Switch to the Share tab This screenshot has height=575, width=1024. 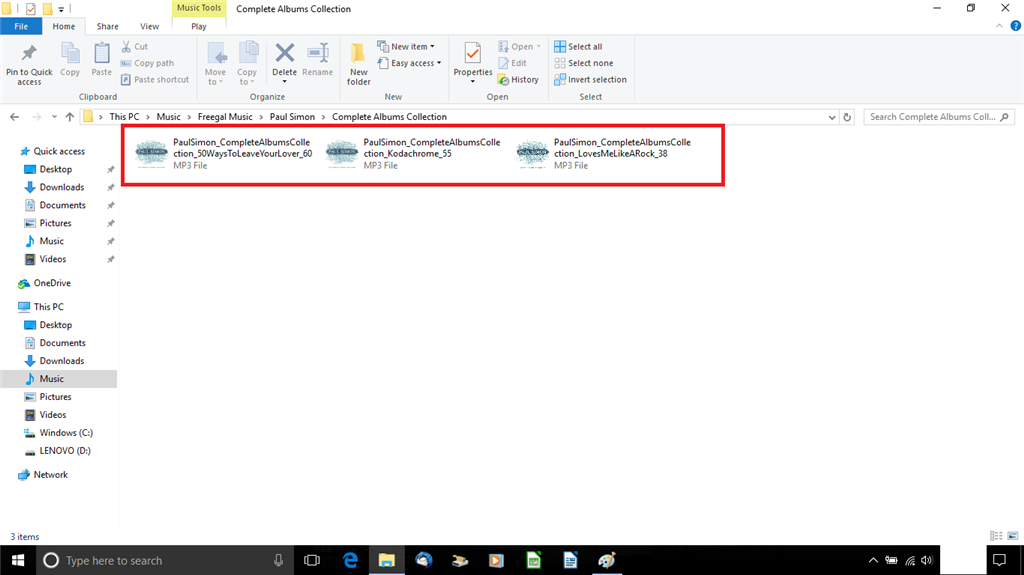tap(107, 26)
